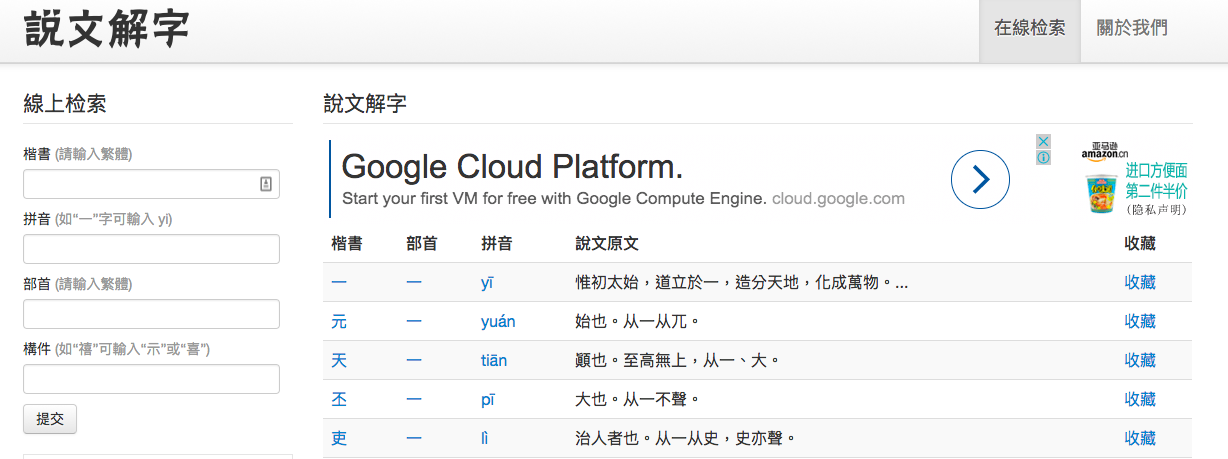
Task: Click 收藏 in the yī row
Action: [x=1140, y=282]
